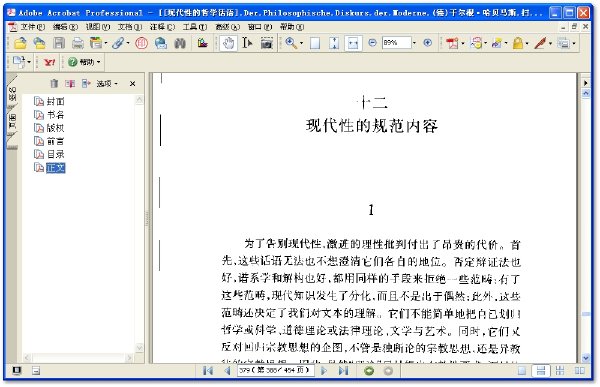This screenshot has width=600, height=387.
Task: Delete the selected bookmark with the trash icon
Action: click(x=54, y=83)
